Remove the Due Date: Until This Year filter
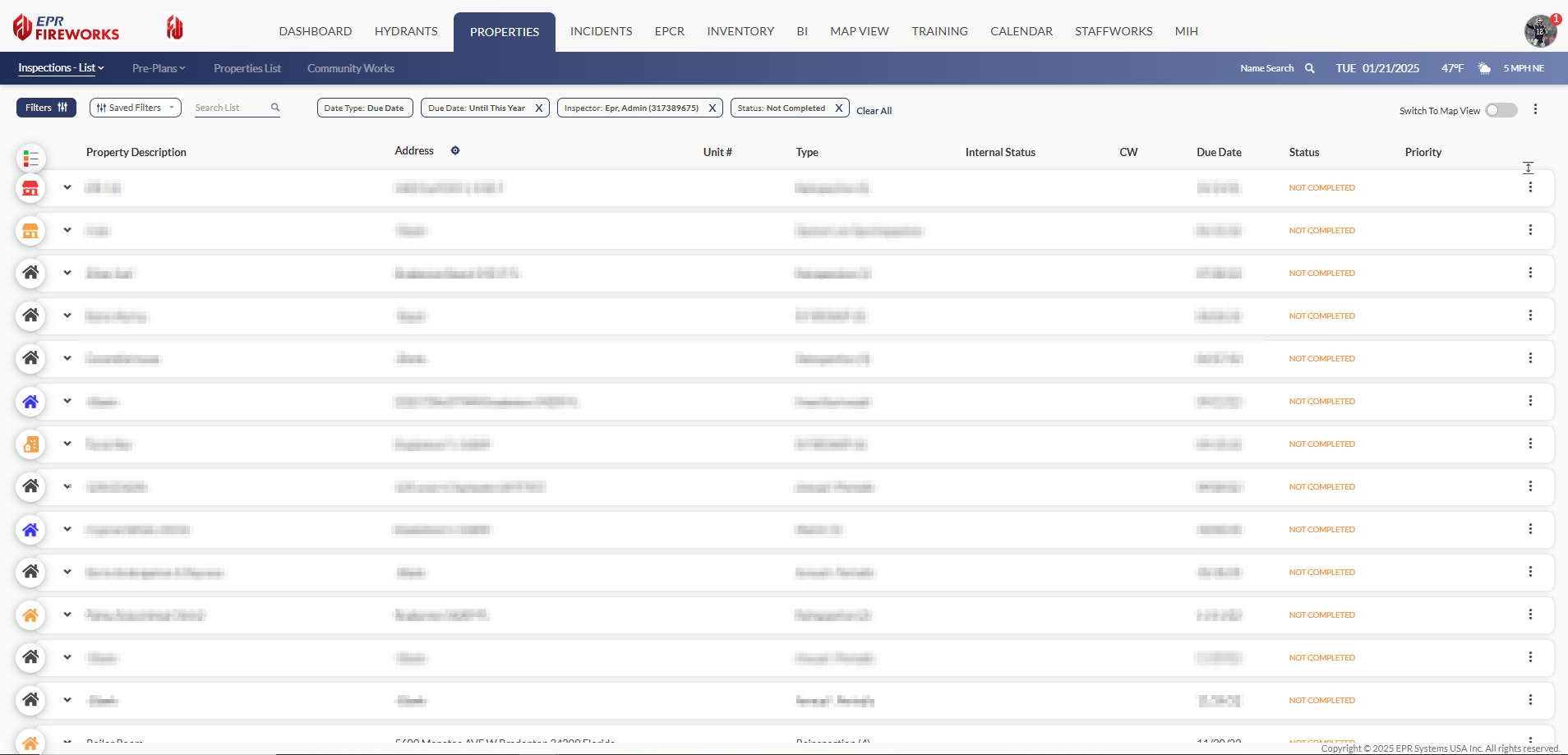Viewport: 1568px width, 755px height. (x=539, y=108)
